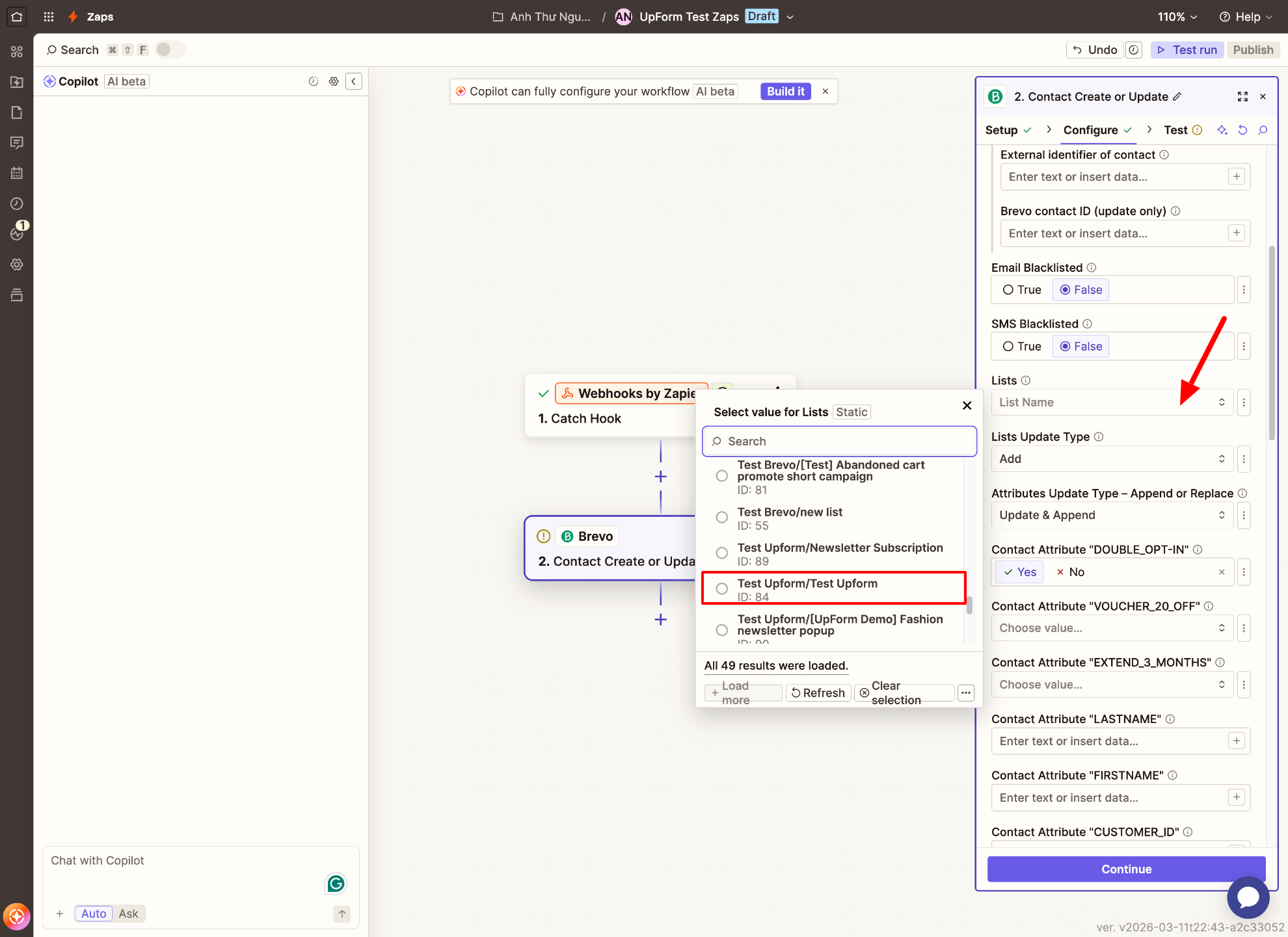Viewport: 1288px width, 937px height.
Task: Open the Lists dropdown field
Action: 1112,403
